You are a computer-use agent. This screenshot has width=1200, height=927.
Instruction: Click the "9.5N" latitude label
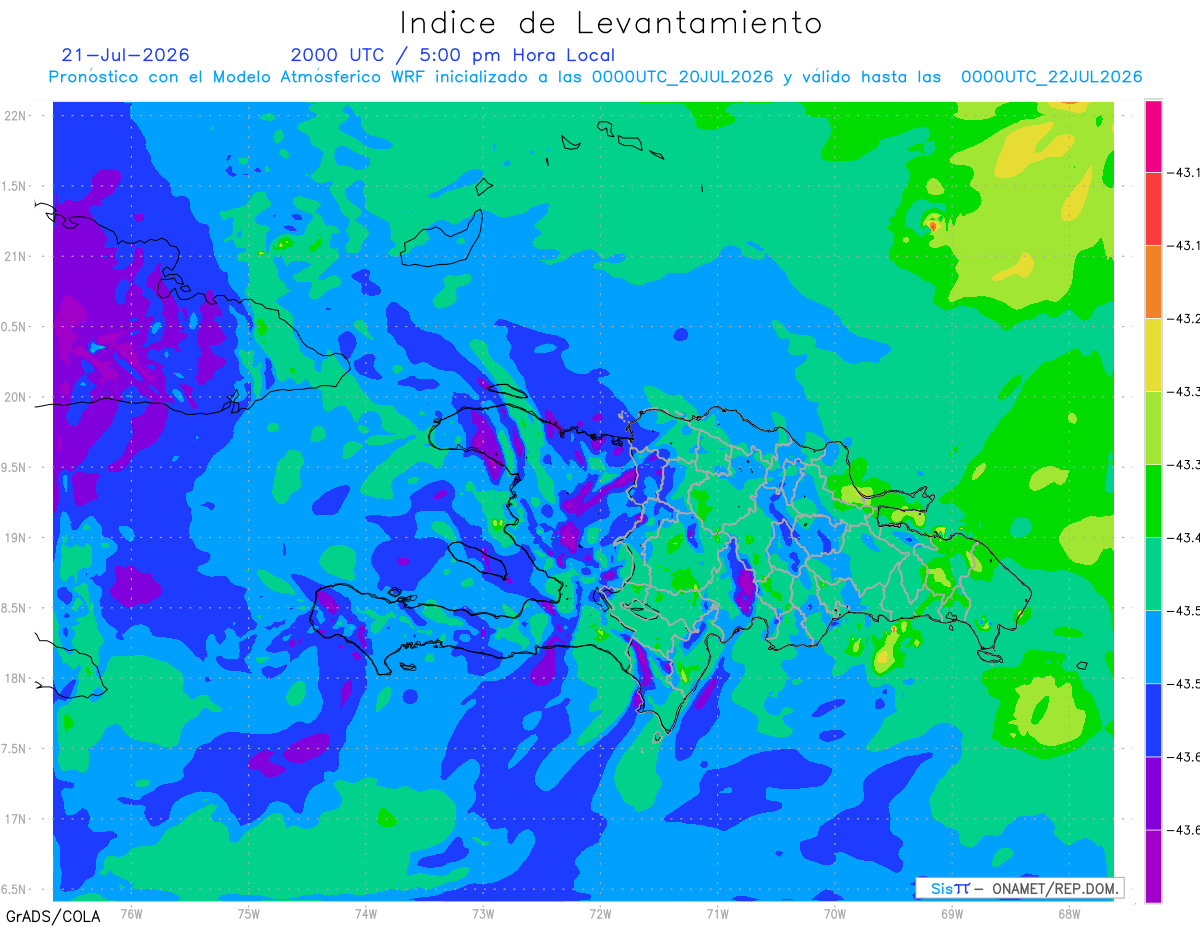(x=15, y=467)
